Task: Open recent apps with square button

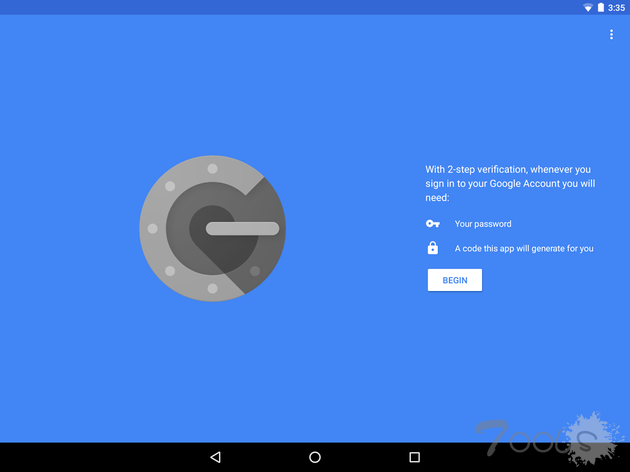Action: (414, 457)
